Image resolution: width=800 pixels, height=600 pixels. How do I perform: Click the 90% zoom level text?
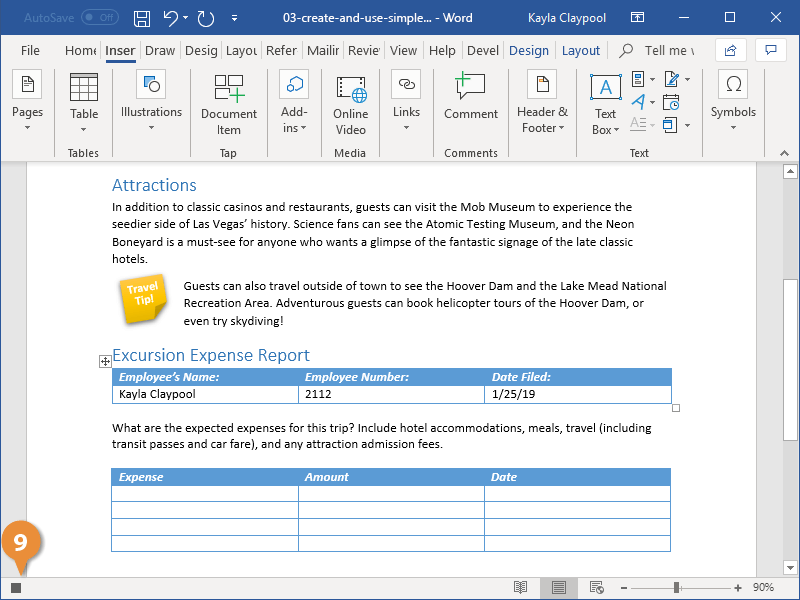click(763, 588)
